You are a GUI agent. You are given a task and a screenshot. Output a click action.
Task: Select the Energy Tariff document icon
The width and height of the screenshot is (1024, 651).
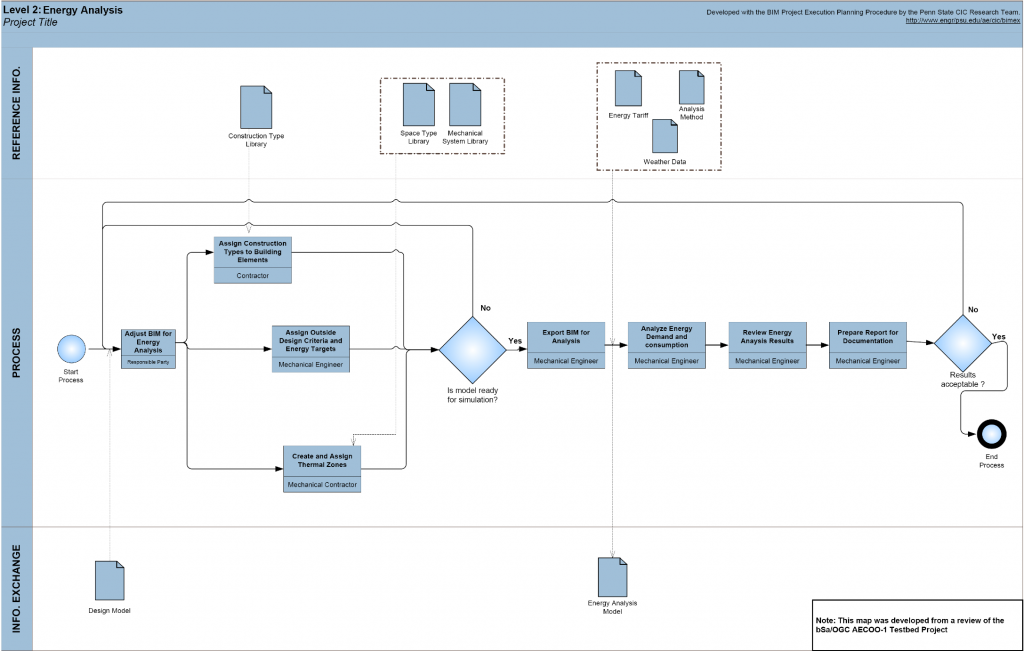coord(628,89)
